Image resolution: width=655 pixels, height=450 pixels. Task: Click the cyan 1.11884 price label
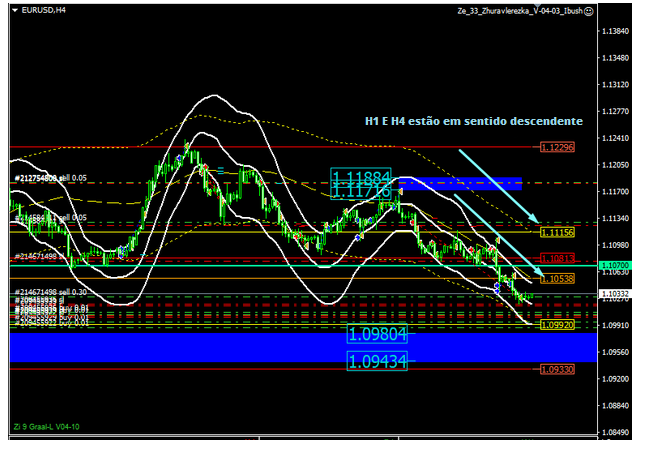(x=363, y=176)
